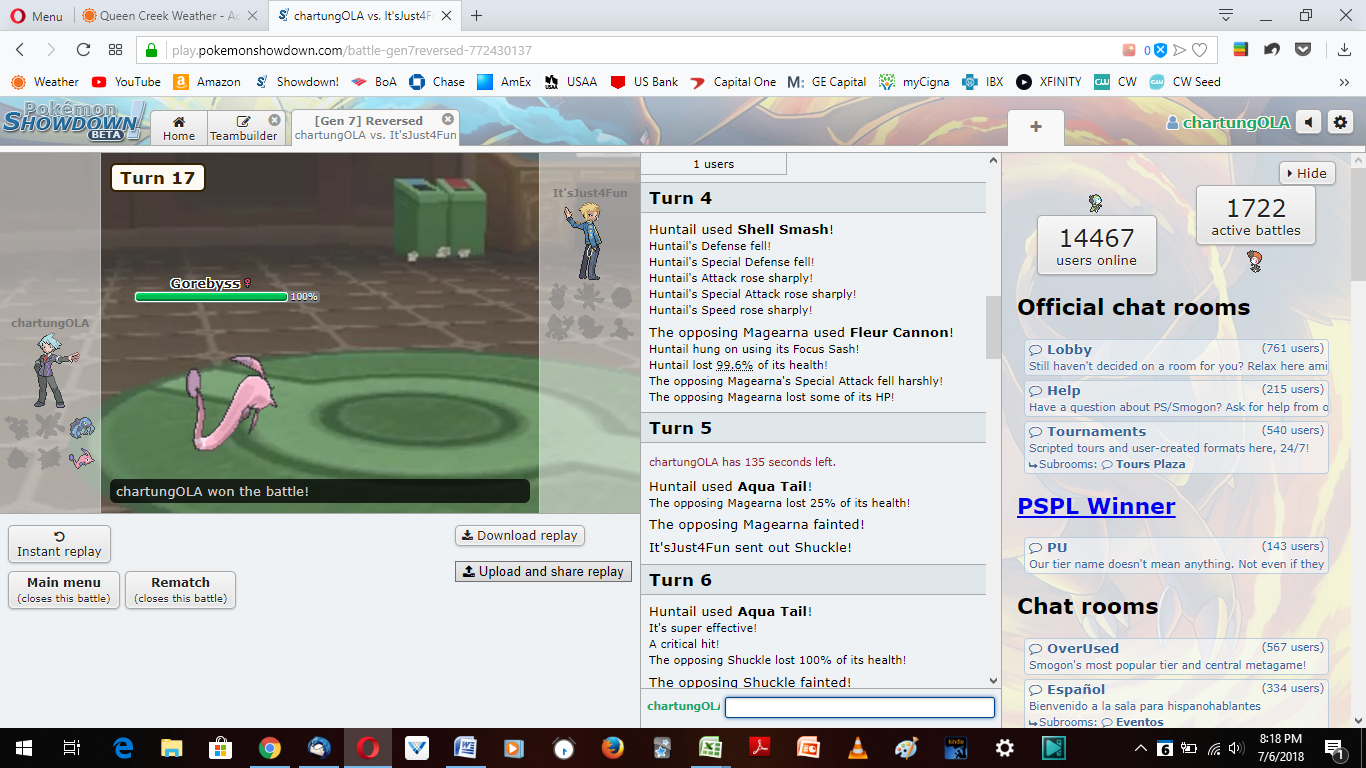Open Firefox from the taskbar
This screenshot has width=1366, height=768.
613,747
